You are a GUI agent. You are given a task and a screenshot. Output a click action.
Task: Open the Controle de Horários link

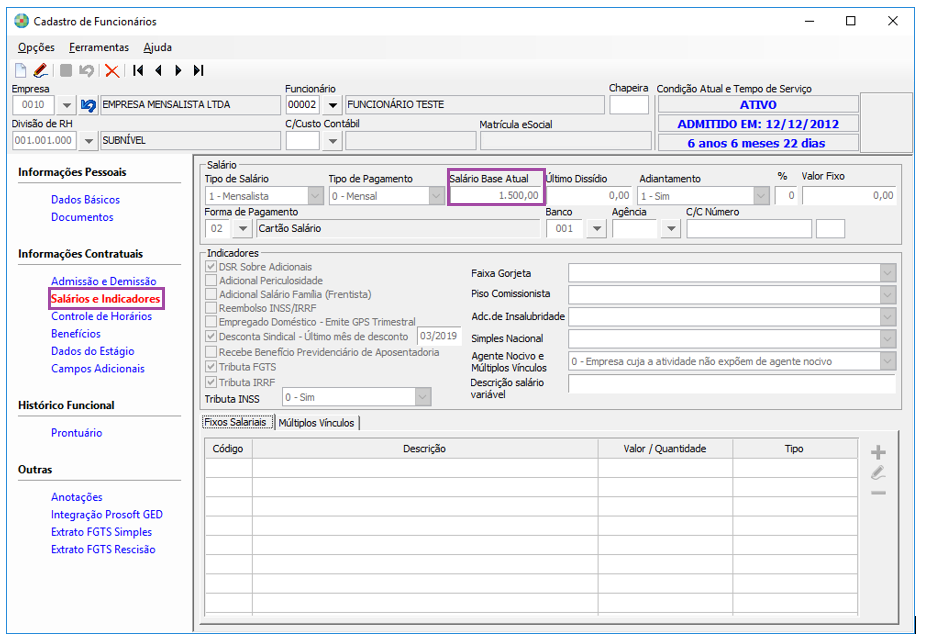click(101, 316)
